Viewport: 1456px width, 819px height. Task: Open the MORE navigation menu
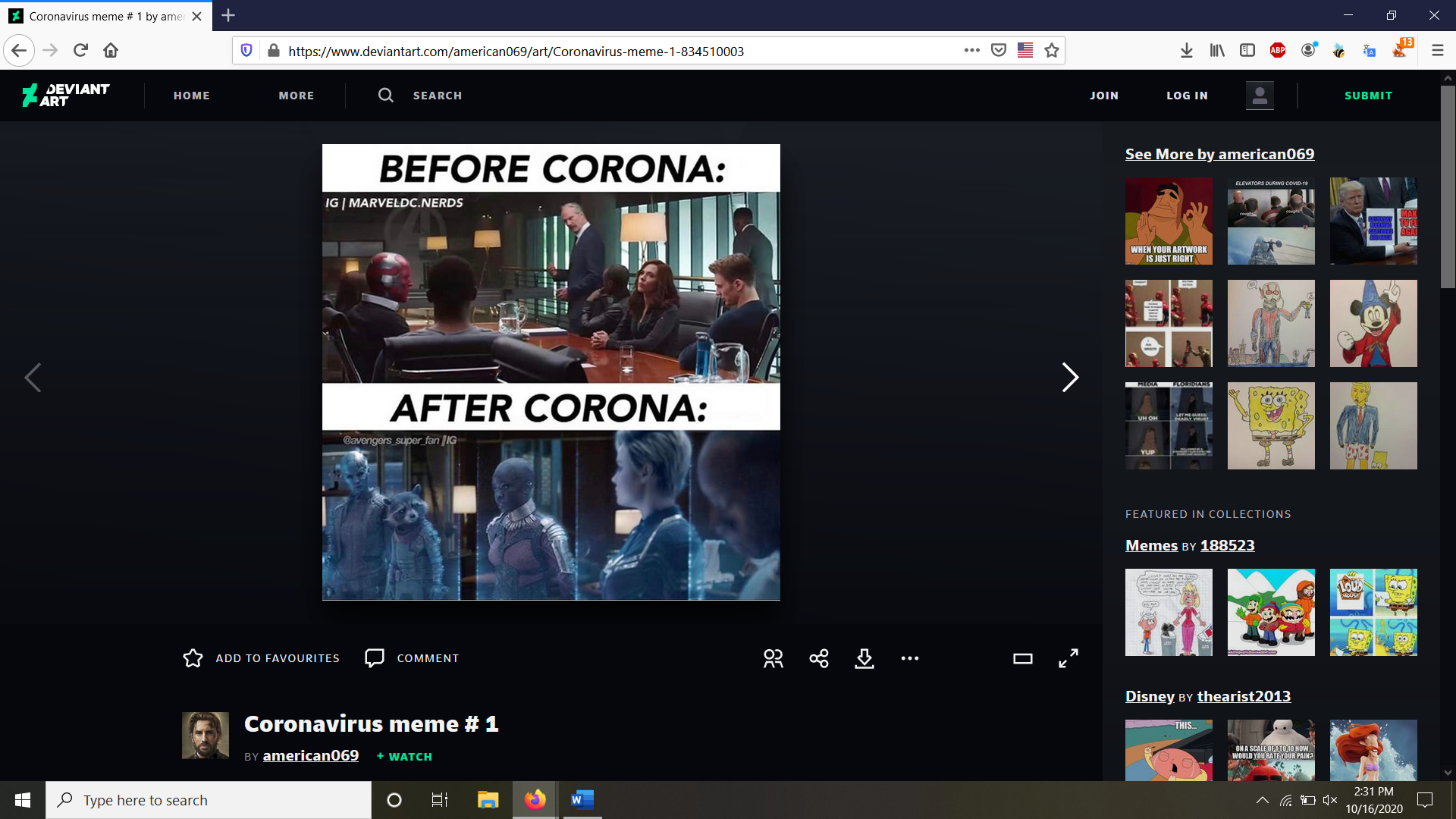[297, 96]
